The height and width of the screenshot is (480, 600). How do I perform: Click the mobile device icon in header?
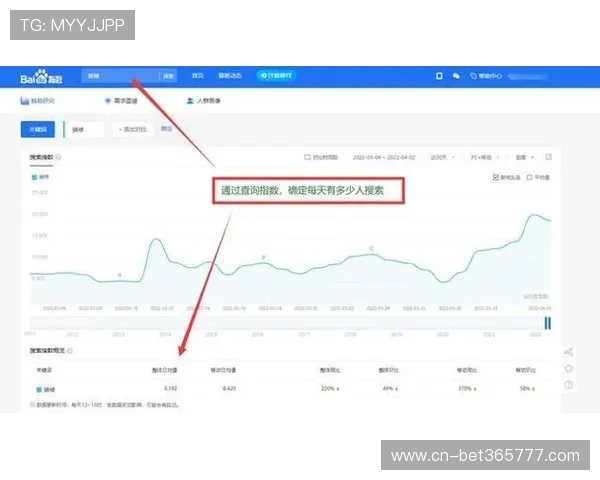tap(438, 76)
